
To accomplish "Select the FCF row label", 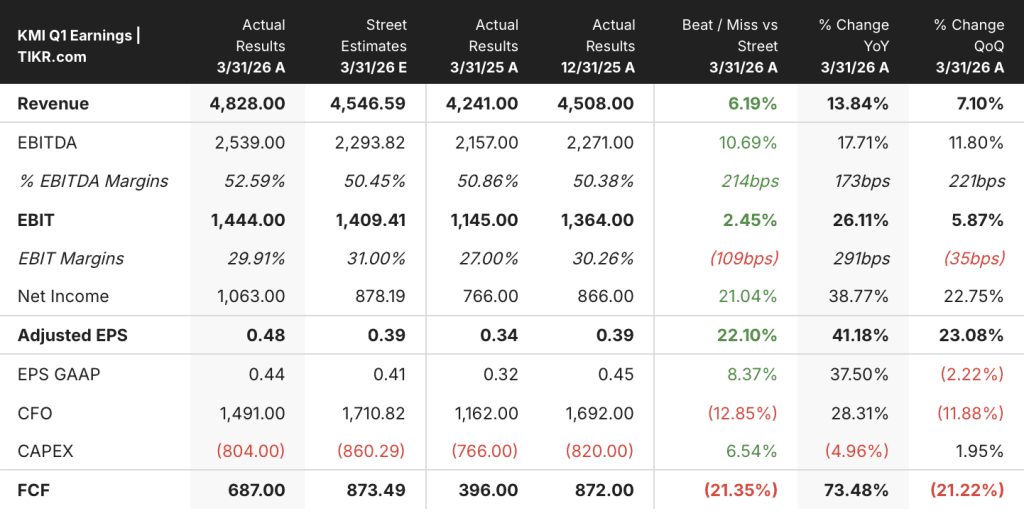I will (x=33, y=490).
